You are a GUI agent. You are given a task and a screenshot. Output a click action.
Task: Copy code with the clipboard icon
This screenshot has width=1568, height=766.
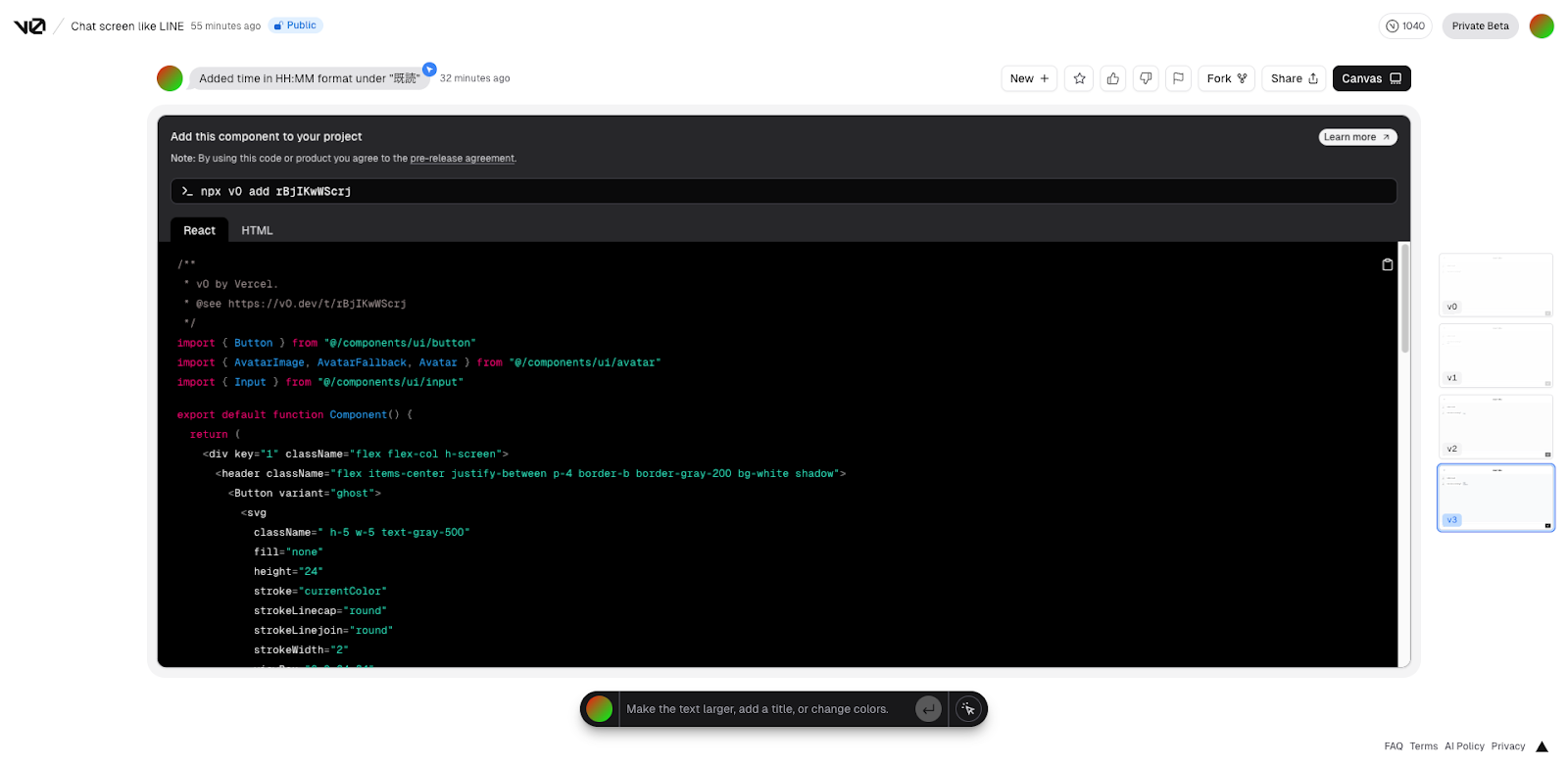point(1387,264)
